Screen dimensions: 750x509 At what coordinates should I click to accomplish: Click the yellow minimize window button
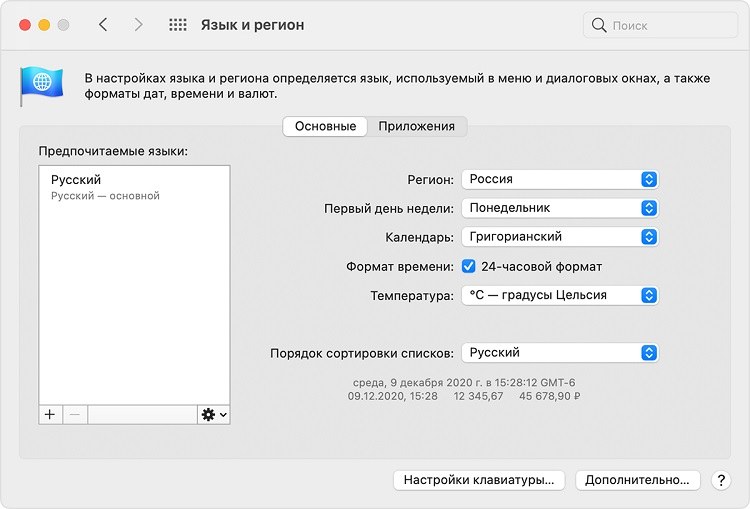(x=44, y=25)
